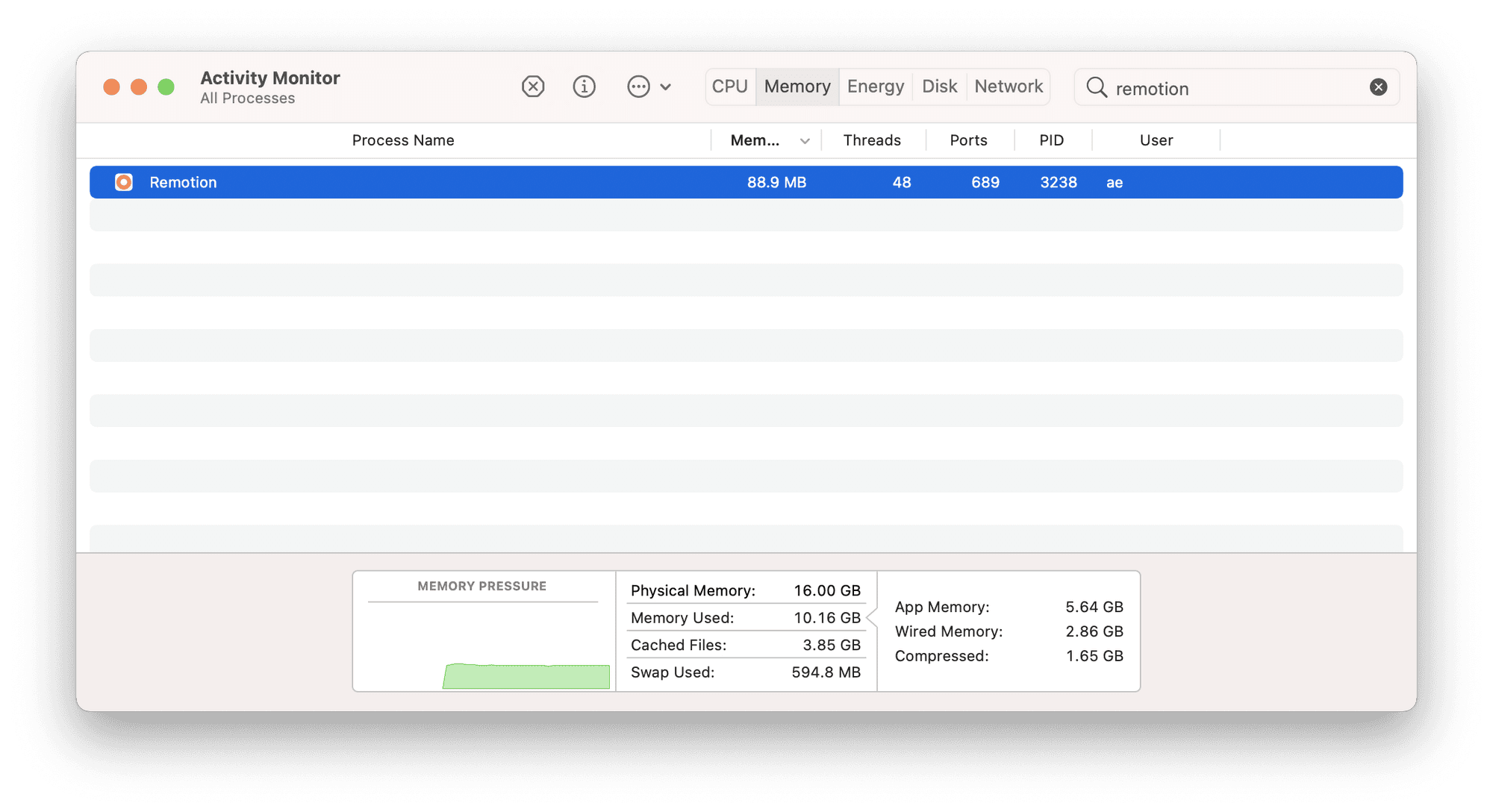Click the Remotion app icon in the row

(124, 182)
